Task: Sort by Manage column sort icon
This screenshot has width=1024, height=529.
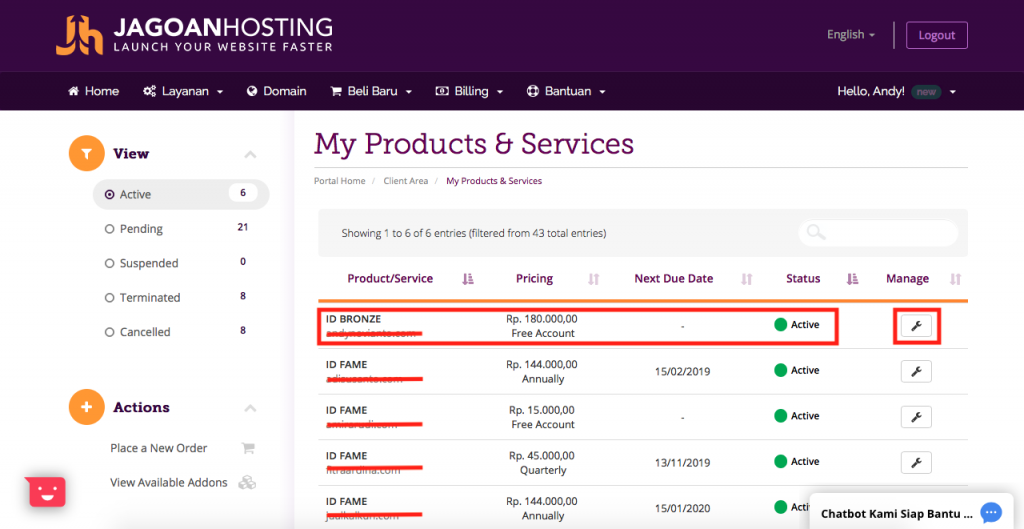Action: coord(955,279)
